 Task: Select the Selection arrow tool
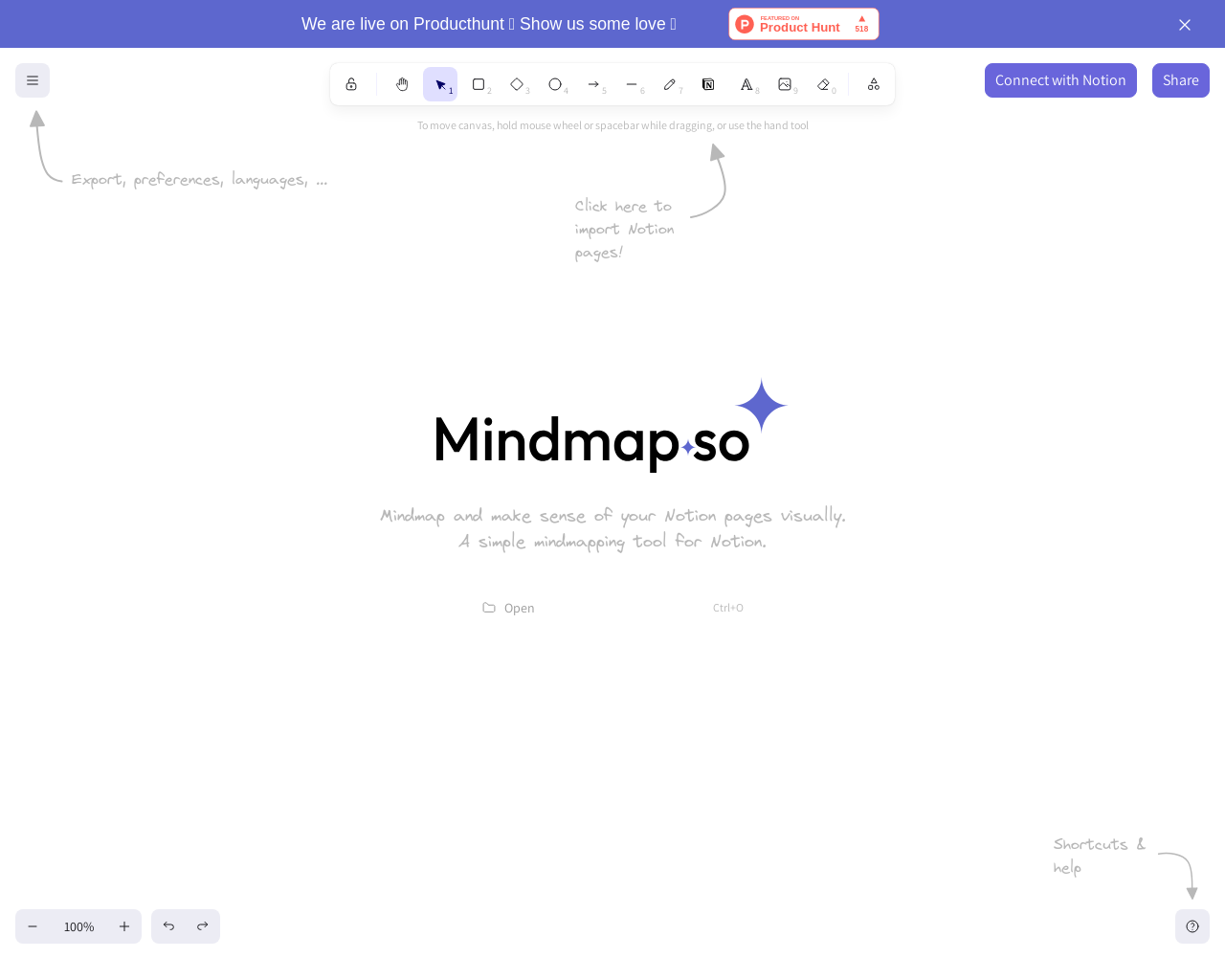(x=440, y=84)
